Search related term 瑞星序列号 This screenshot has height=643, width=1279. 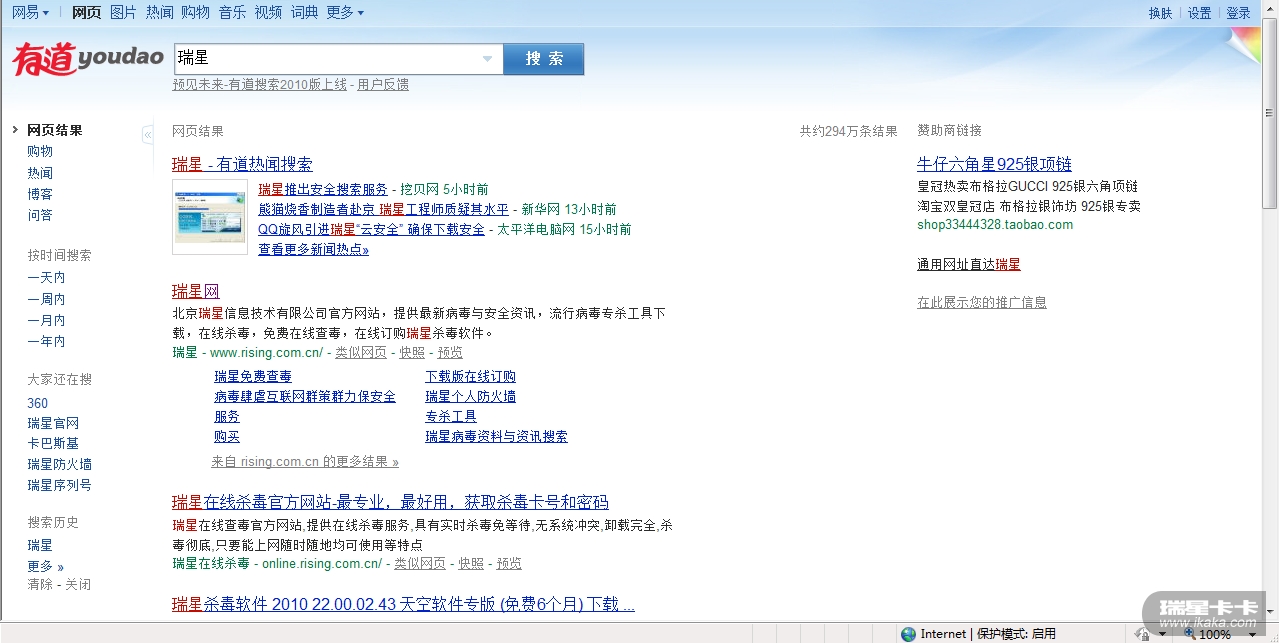tap(59, 485)
